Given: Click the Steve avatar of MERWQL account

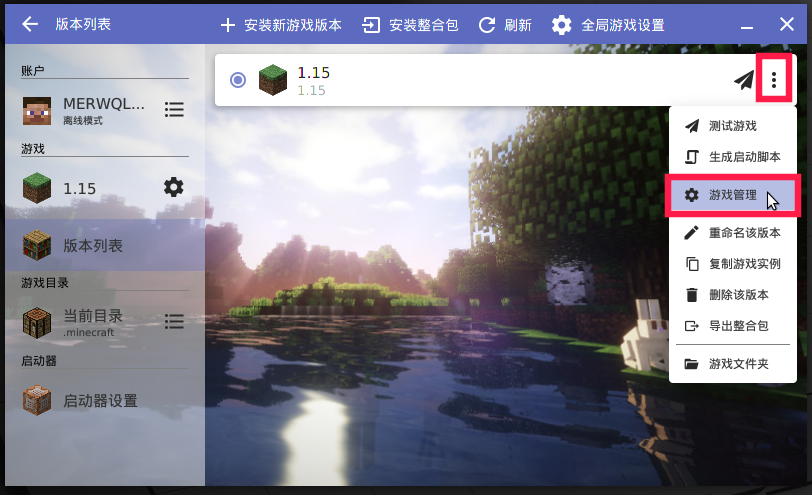Looking at the screenshot, I should 37,110.
